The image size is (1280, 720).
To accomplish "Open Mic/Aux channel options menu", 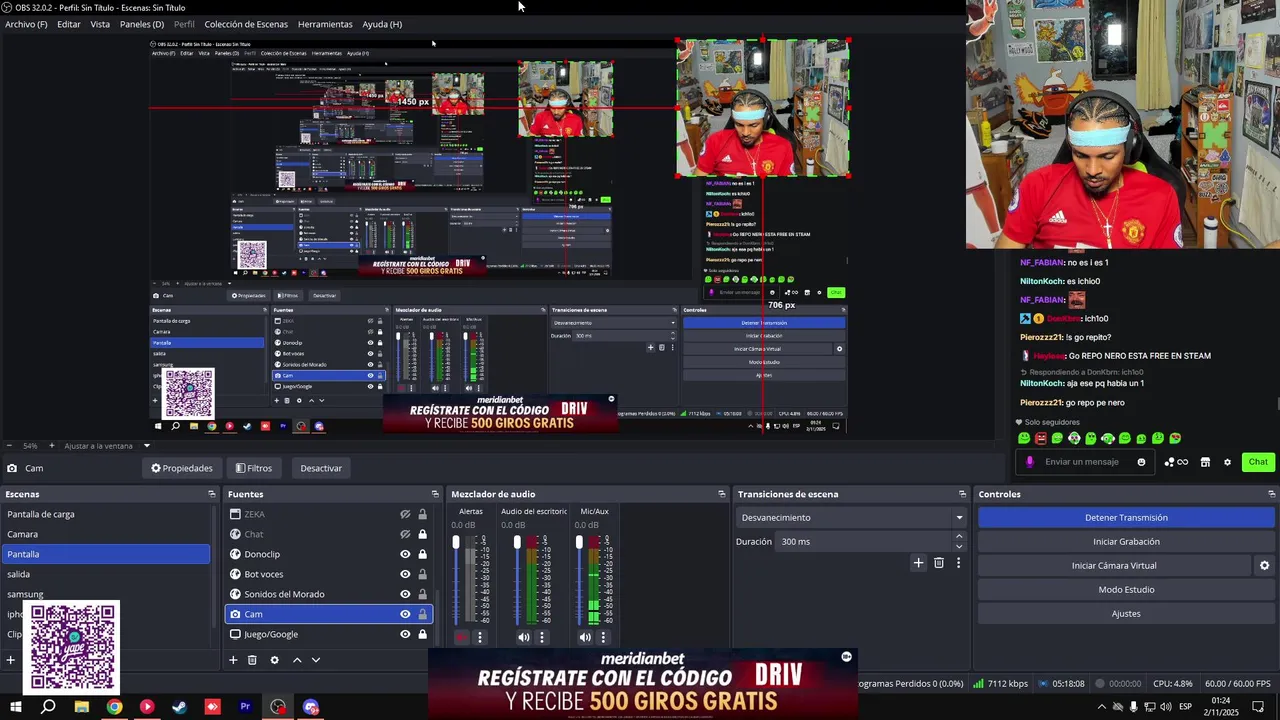I will 603,637.
